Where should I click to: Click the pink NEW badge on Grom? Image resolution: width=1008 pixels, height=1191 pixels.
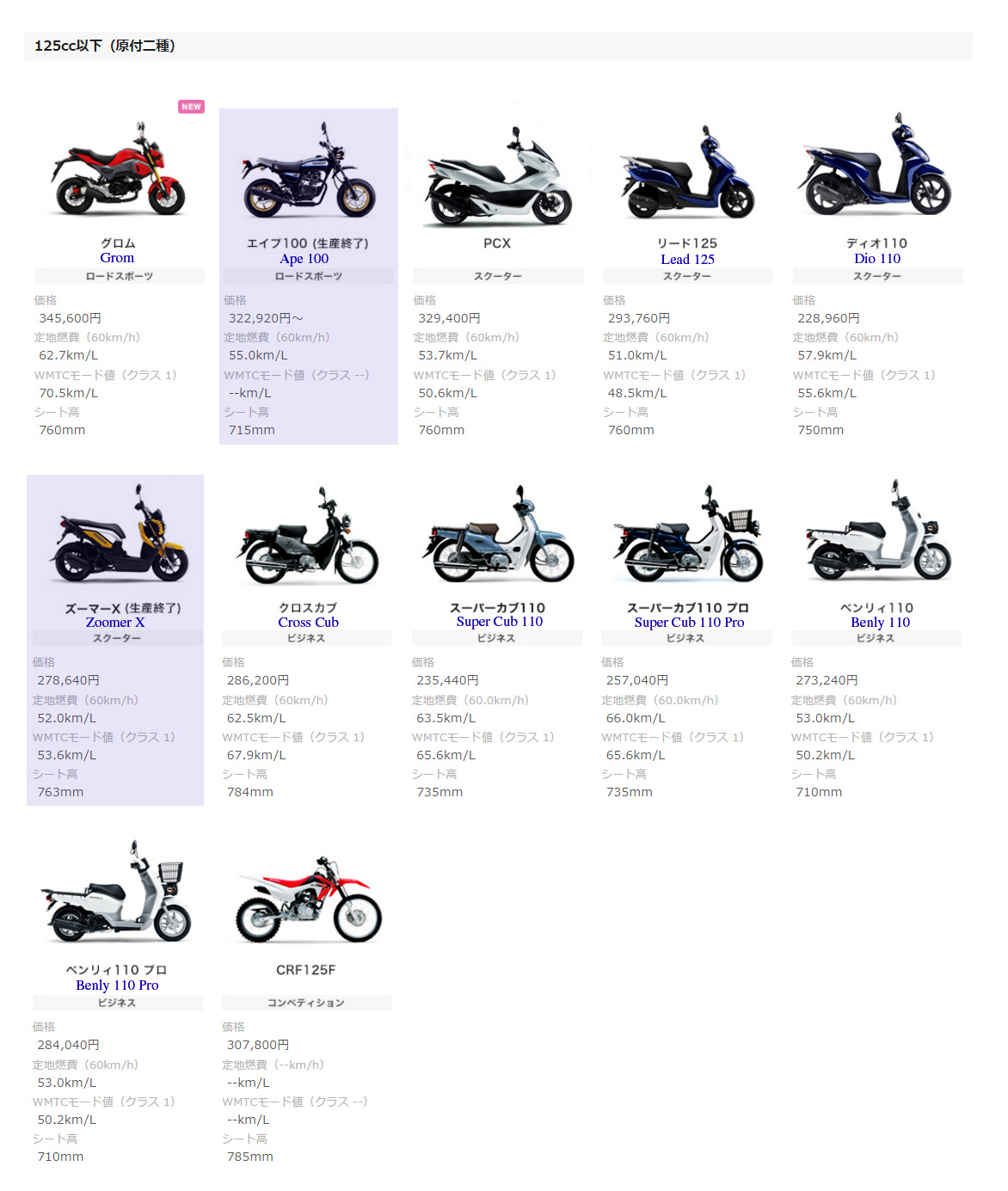[191, 107]
